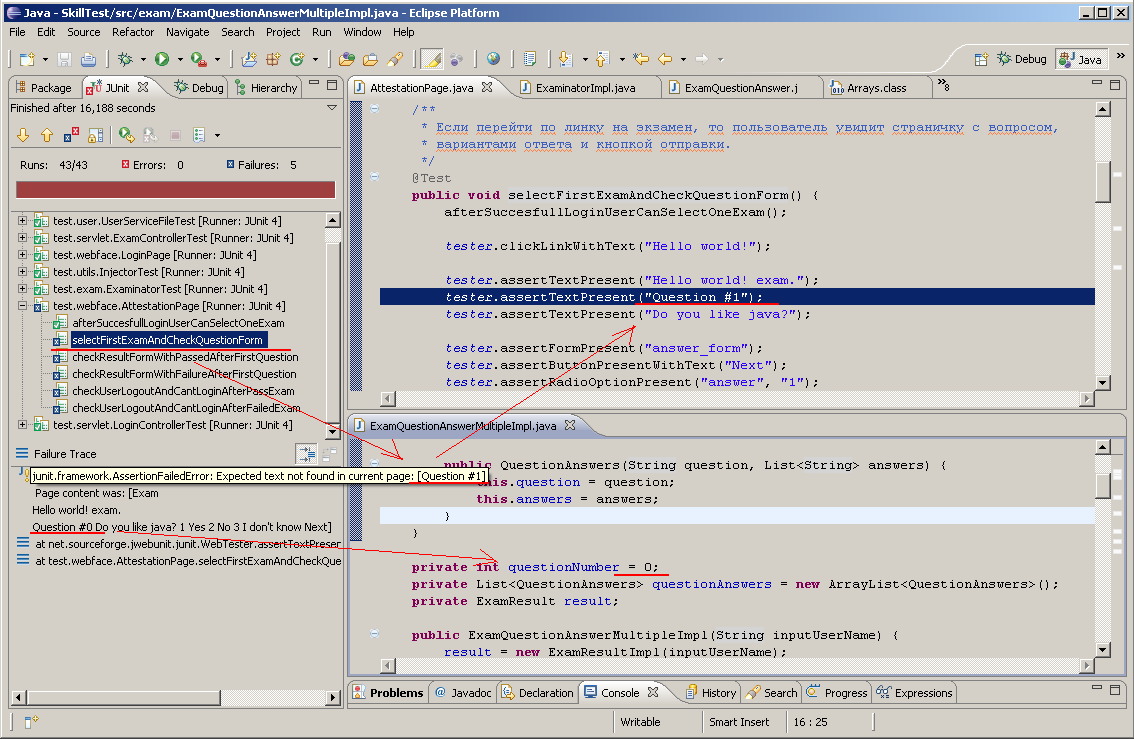1134x739 pixels.
Task: Jump to the next failed test
Action: (23, 135)
